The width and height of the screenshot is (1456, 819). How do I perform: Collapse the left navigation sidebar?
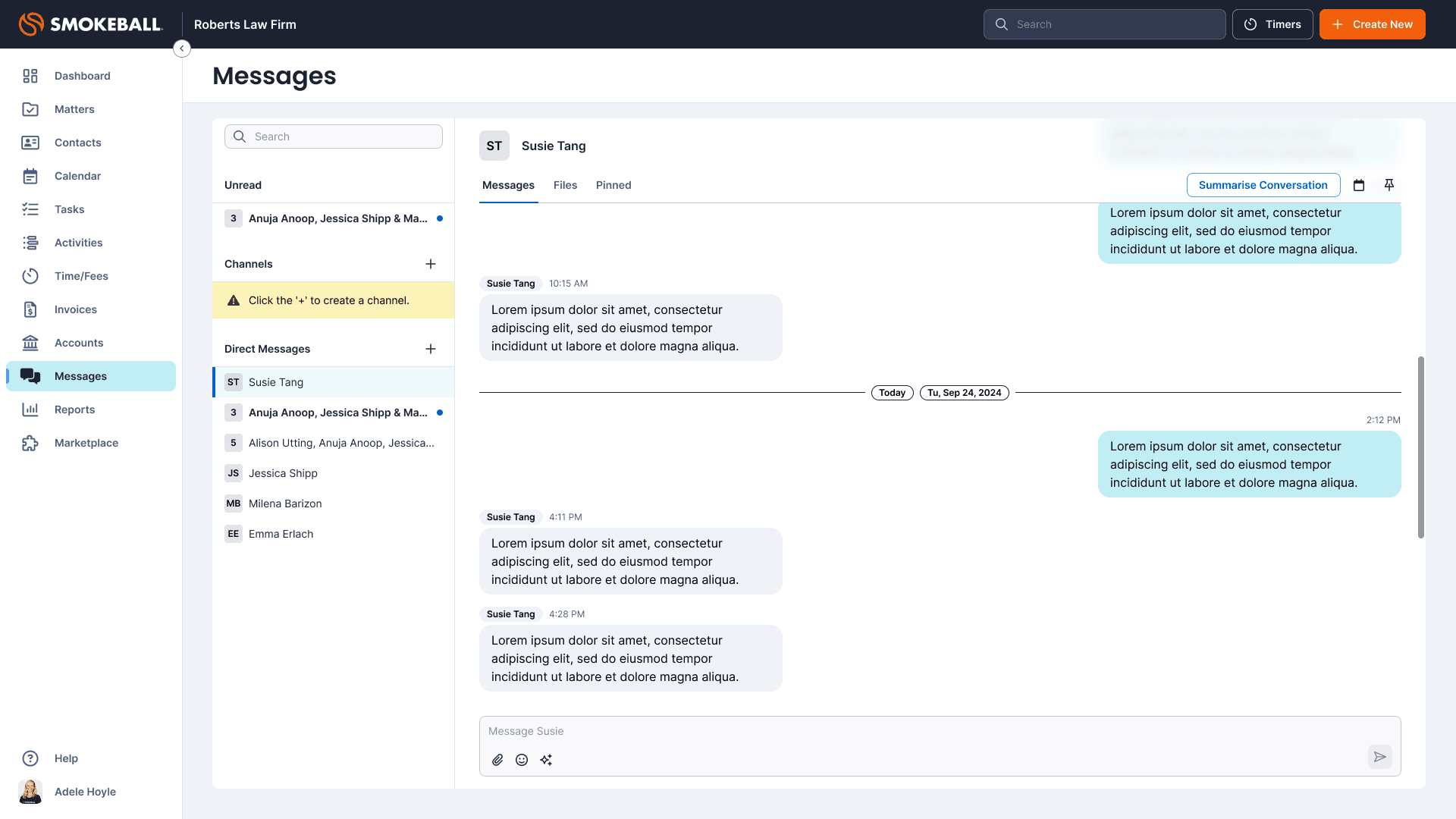click(182, 49)
